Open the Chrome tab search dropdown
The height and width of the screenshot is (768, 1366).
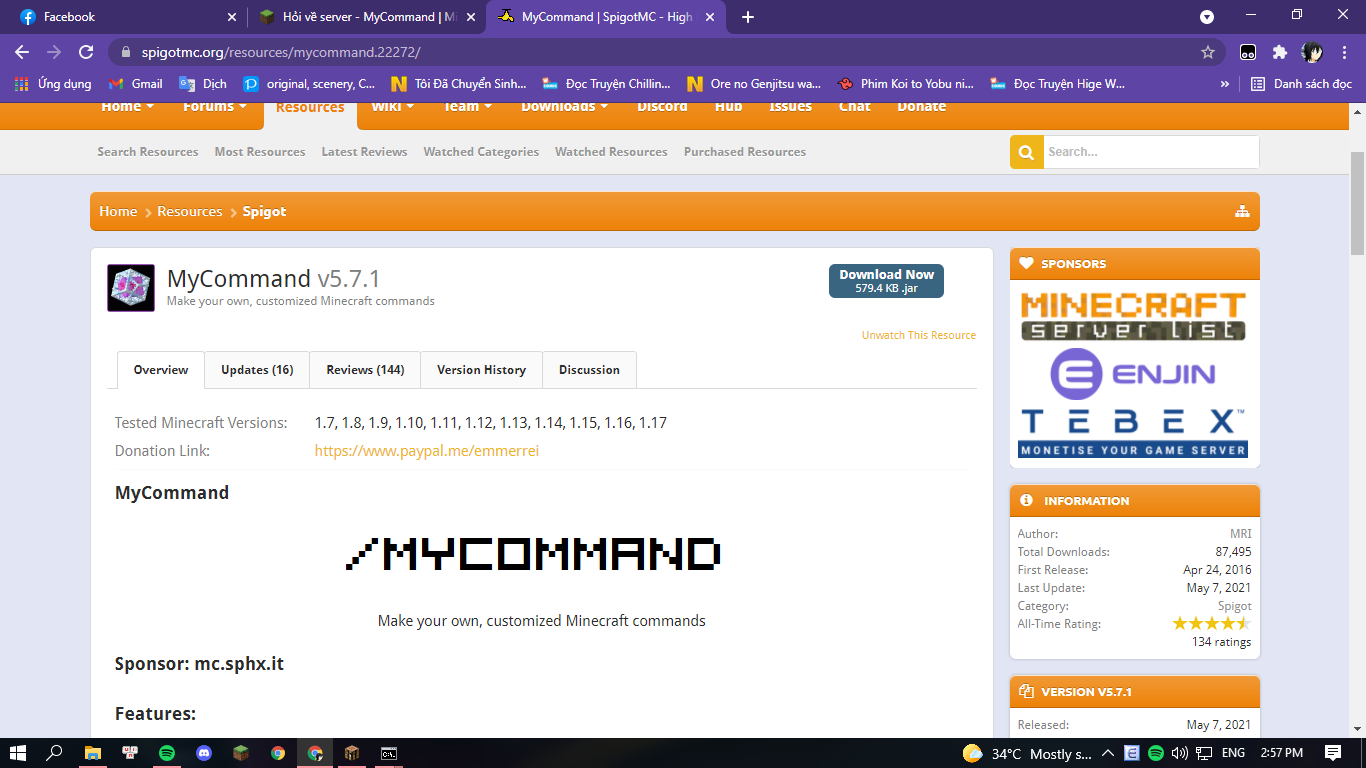coord(1207,17)
